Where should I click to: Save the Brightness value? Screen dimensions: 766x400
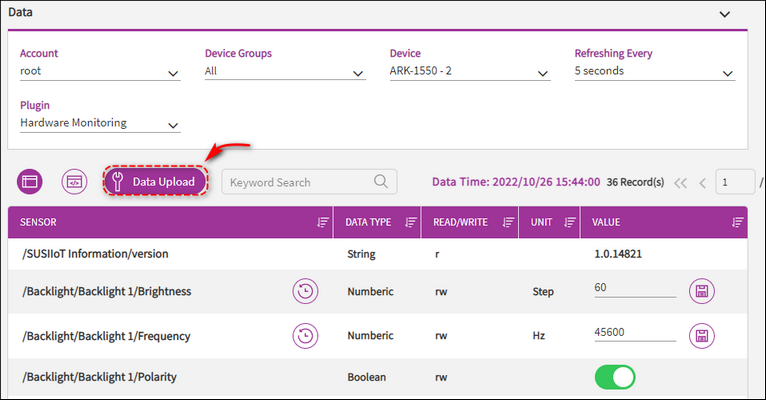click(x=703, y=291)
